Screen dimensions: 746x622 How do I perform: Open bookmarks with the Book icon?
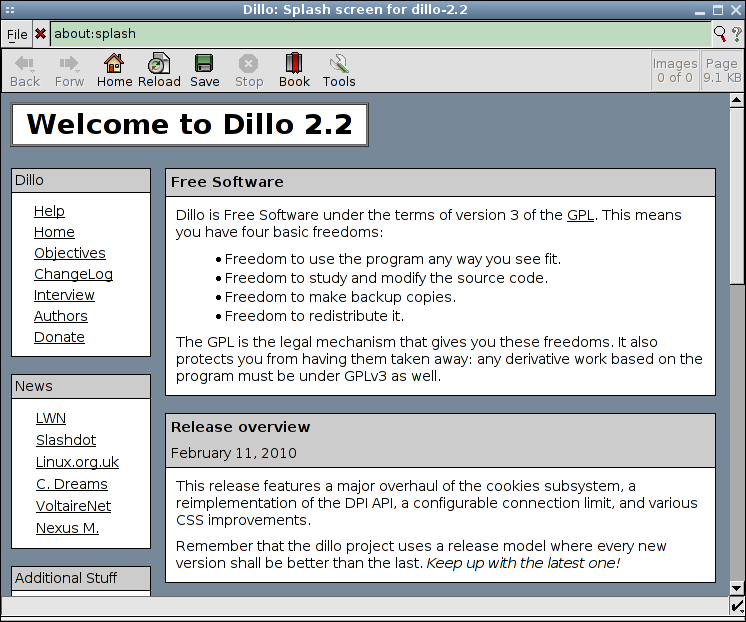coord(294,63)
